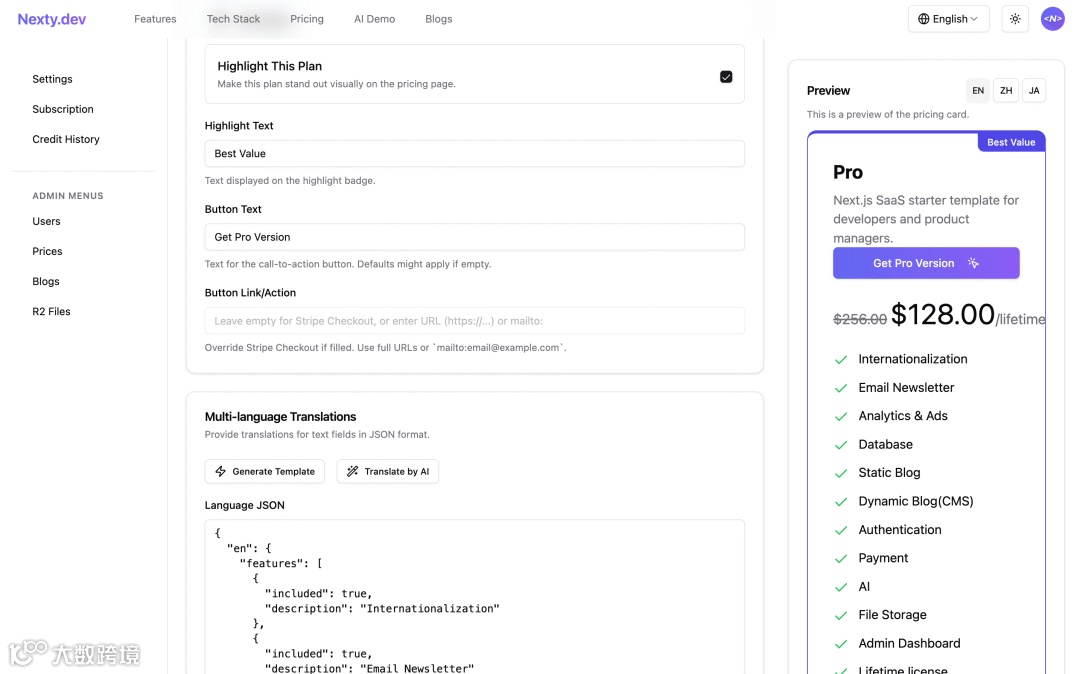
Task: Uncheck the Highlight This Plan checkbox
Action: 726,76
